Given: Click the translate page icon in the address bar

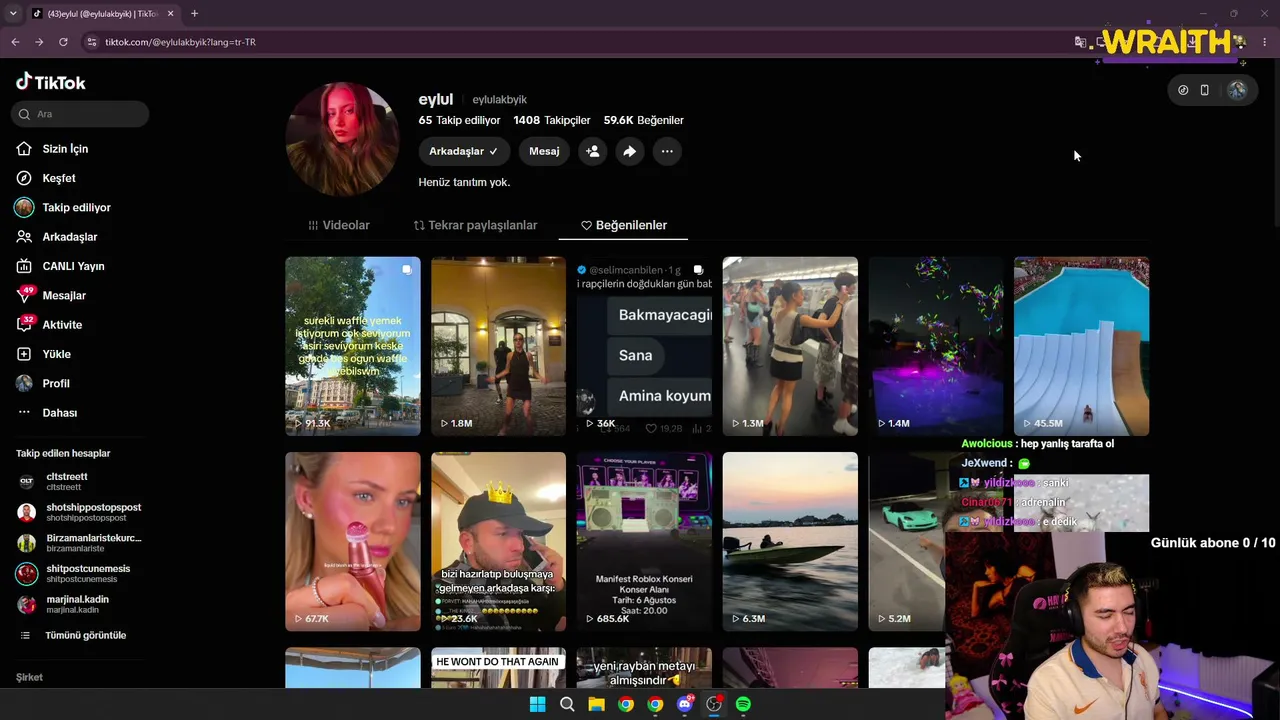Looking at the screenshot, I should pos(1080,42).
